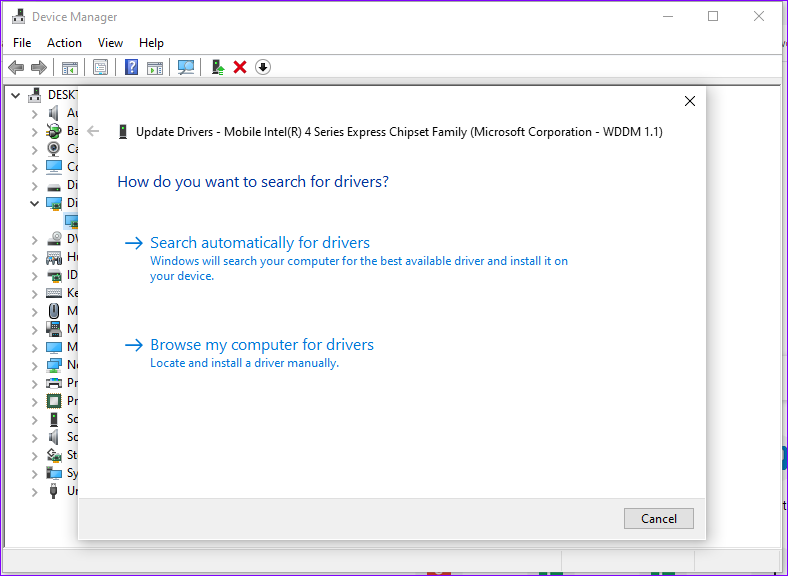Expand the Ke node chevron
The image size is (788, 576).
click(x=34, y=294)
